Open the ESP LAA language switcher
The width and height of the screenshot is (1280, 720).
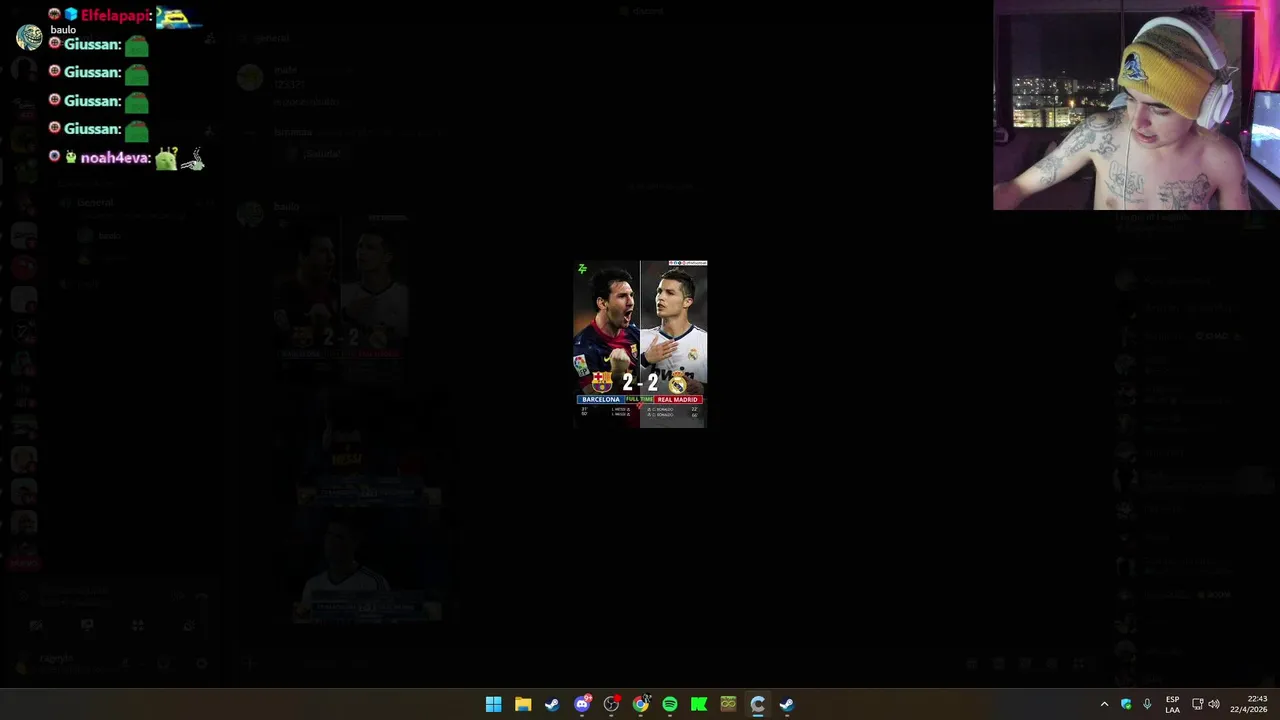pyautogui.click(x=1172, y=704)
